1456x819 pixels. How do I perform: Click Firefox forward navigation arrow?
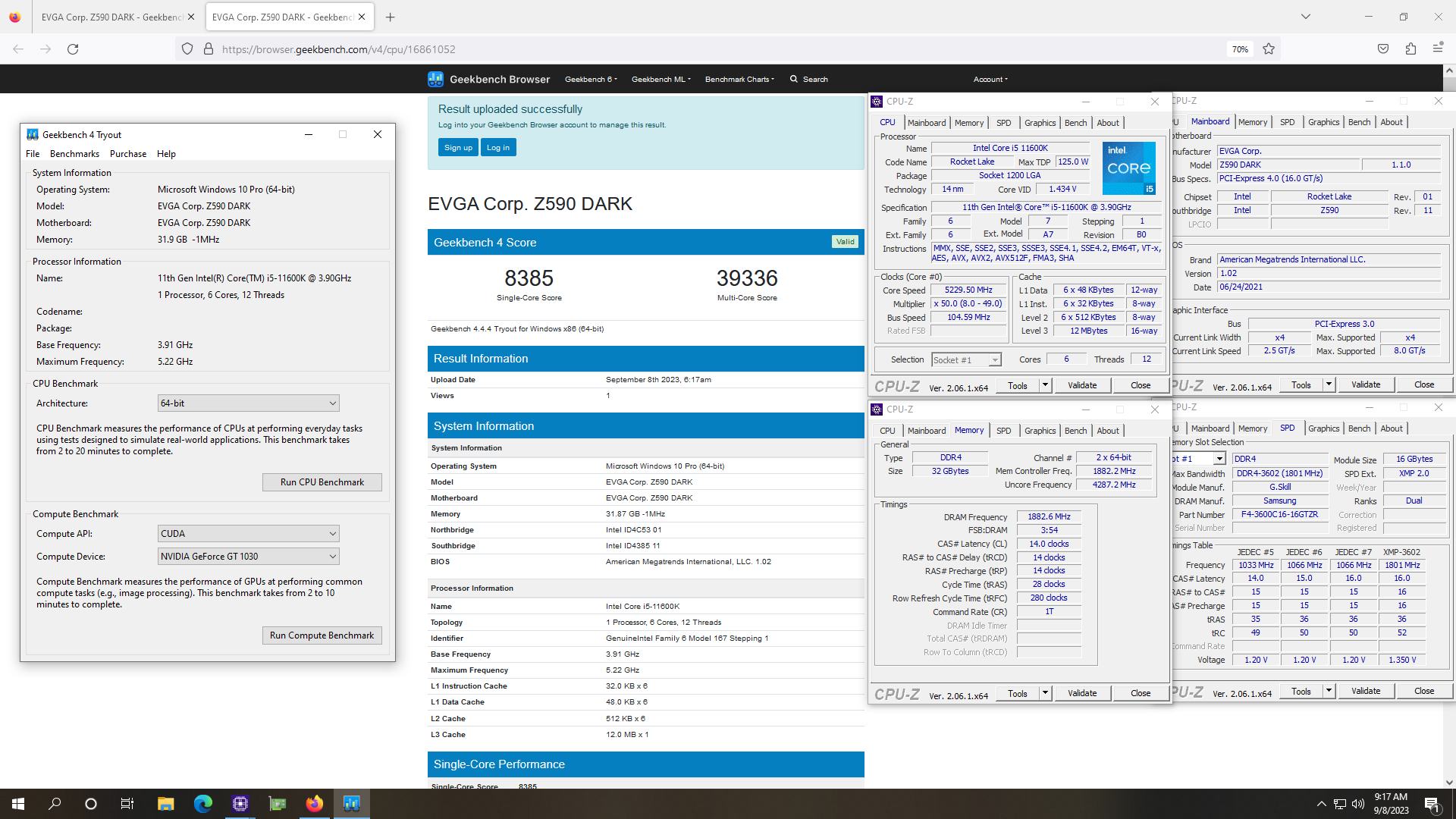[45, 49]
